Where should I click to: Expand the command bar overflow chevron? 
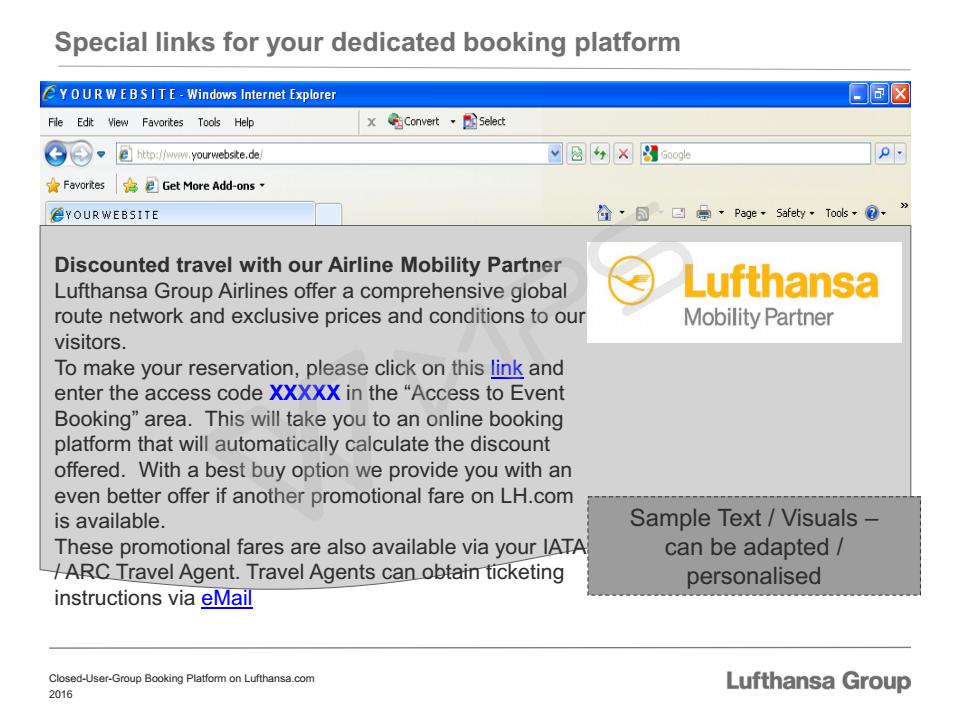[904, 205]
